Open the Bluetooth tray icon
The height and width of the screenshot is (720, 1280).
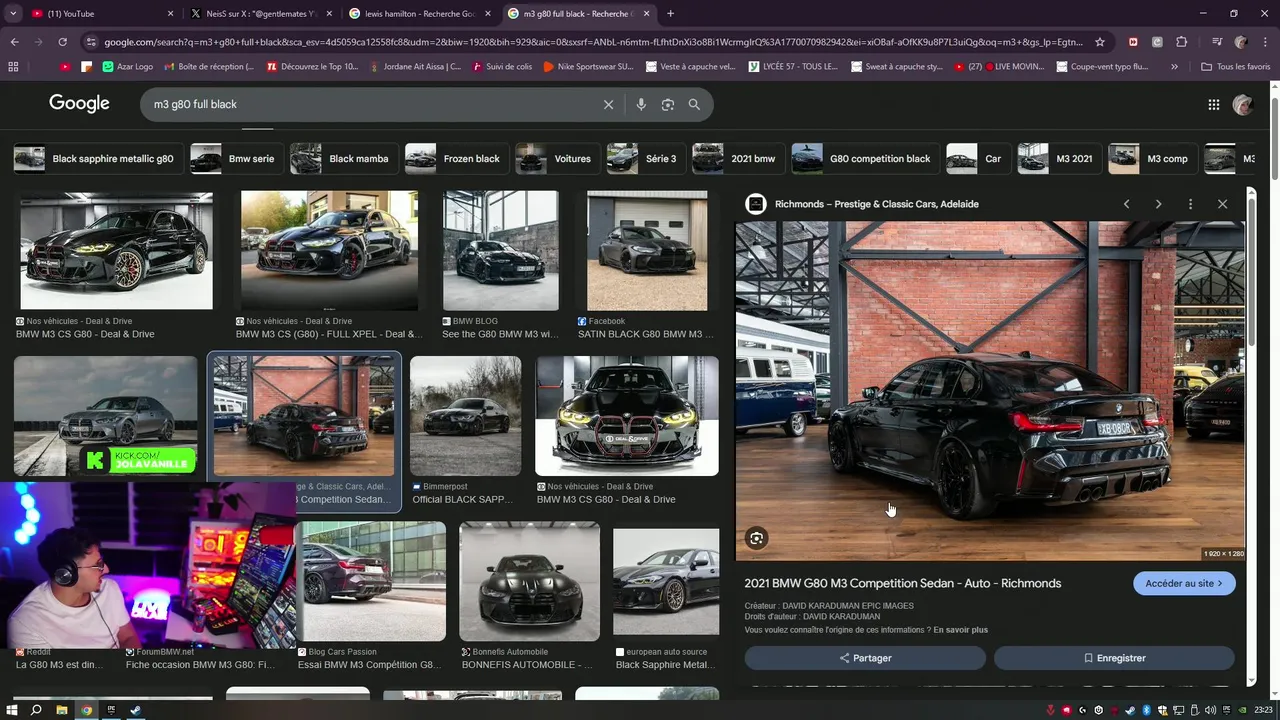click(x=1147, y=710)
